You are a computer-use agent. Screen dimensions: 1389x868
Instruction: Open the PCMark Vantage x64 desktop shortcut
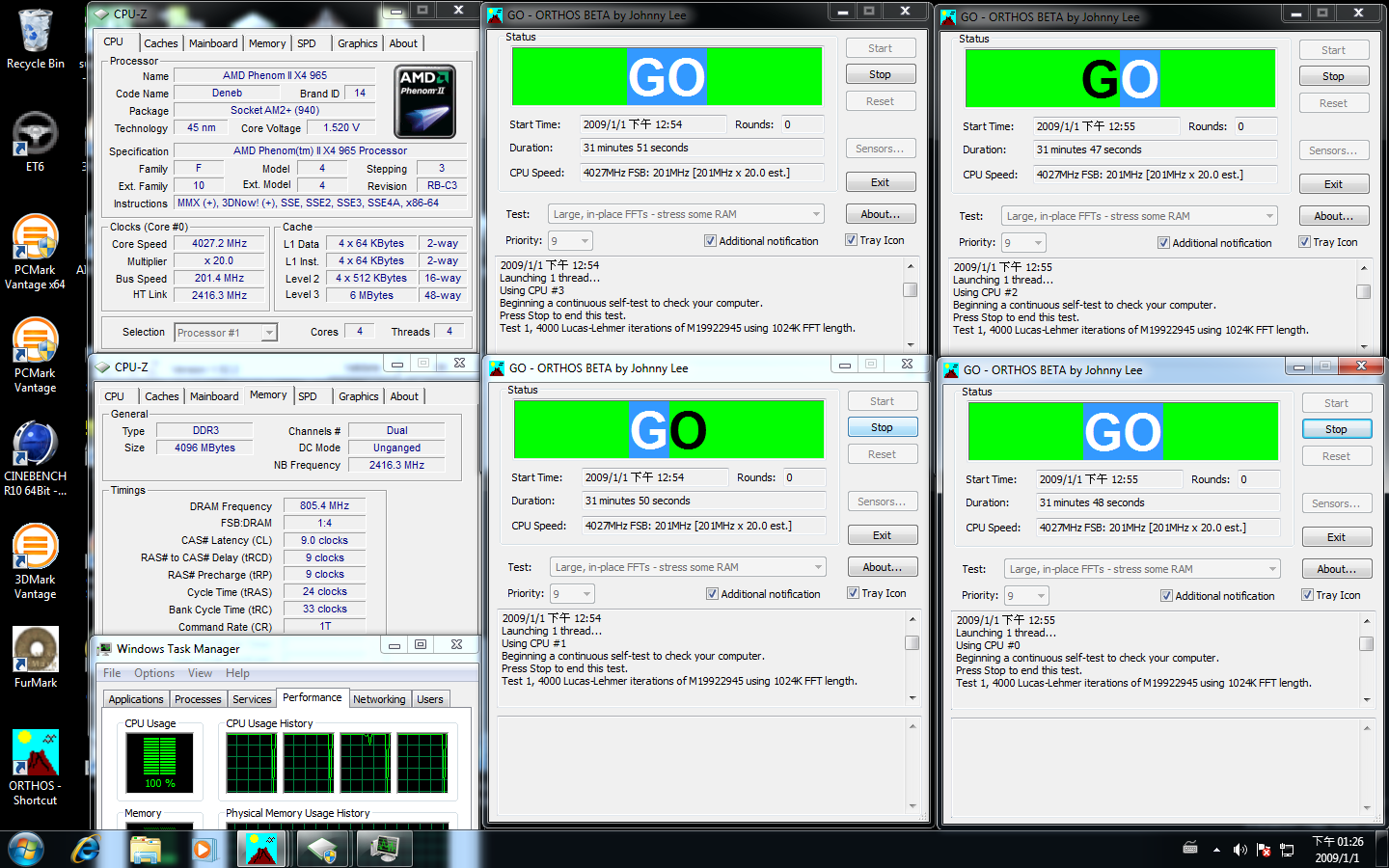click(35, 252)
